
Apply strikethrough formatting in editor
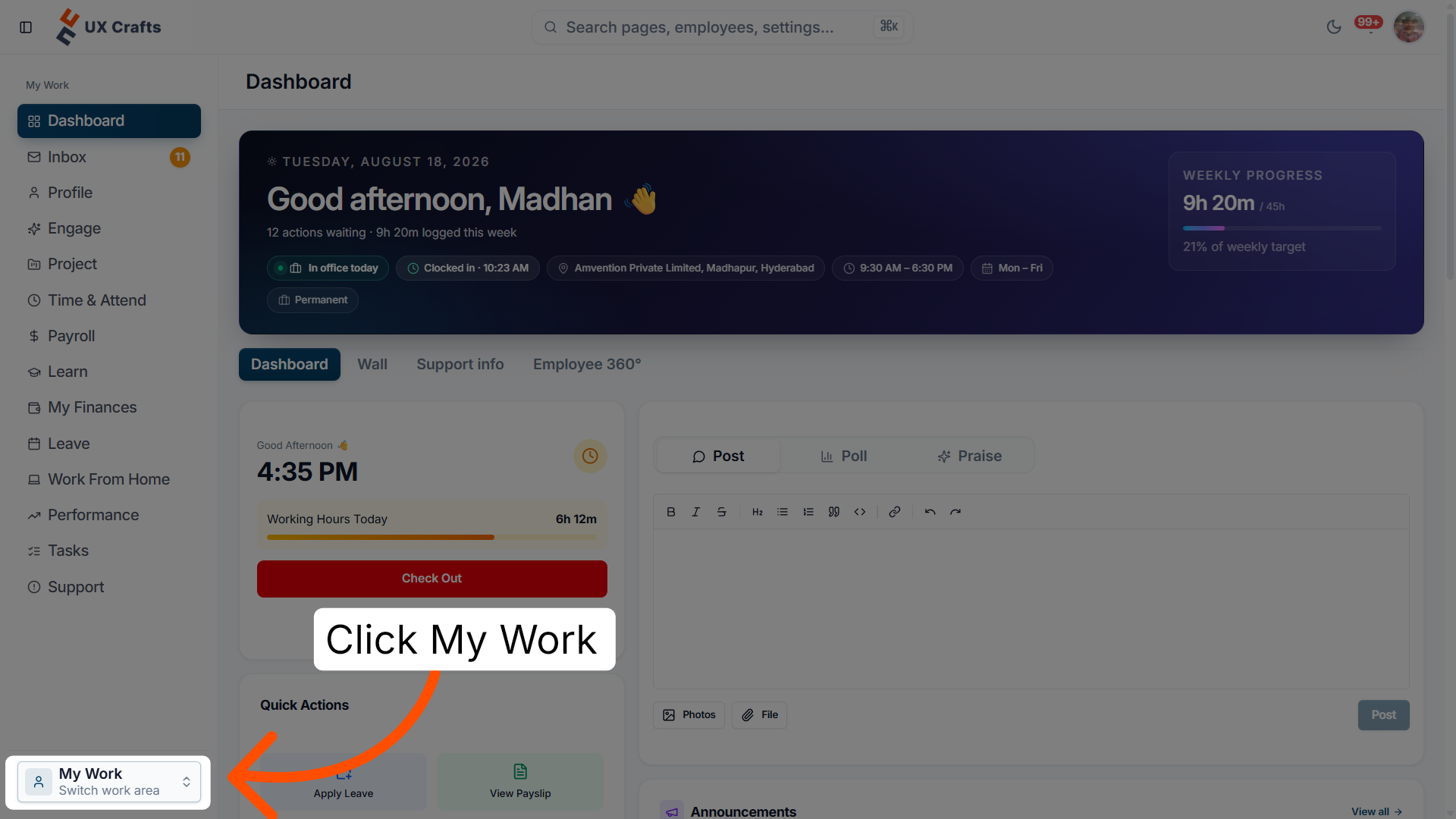[x=722, y=512]
